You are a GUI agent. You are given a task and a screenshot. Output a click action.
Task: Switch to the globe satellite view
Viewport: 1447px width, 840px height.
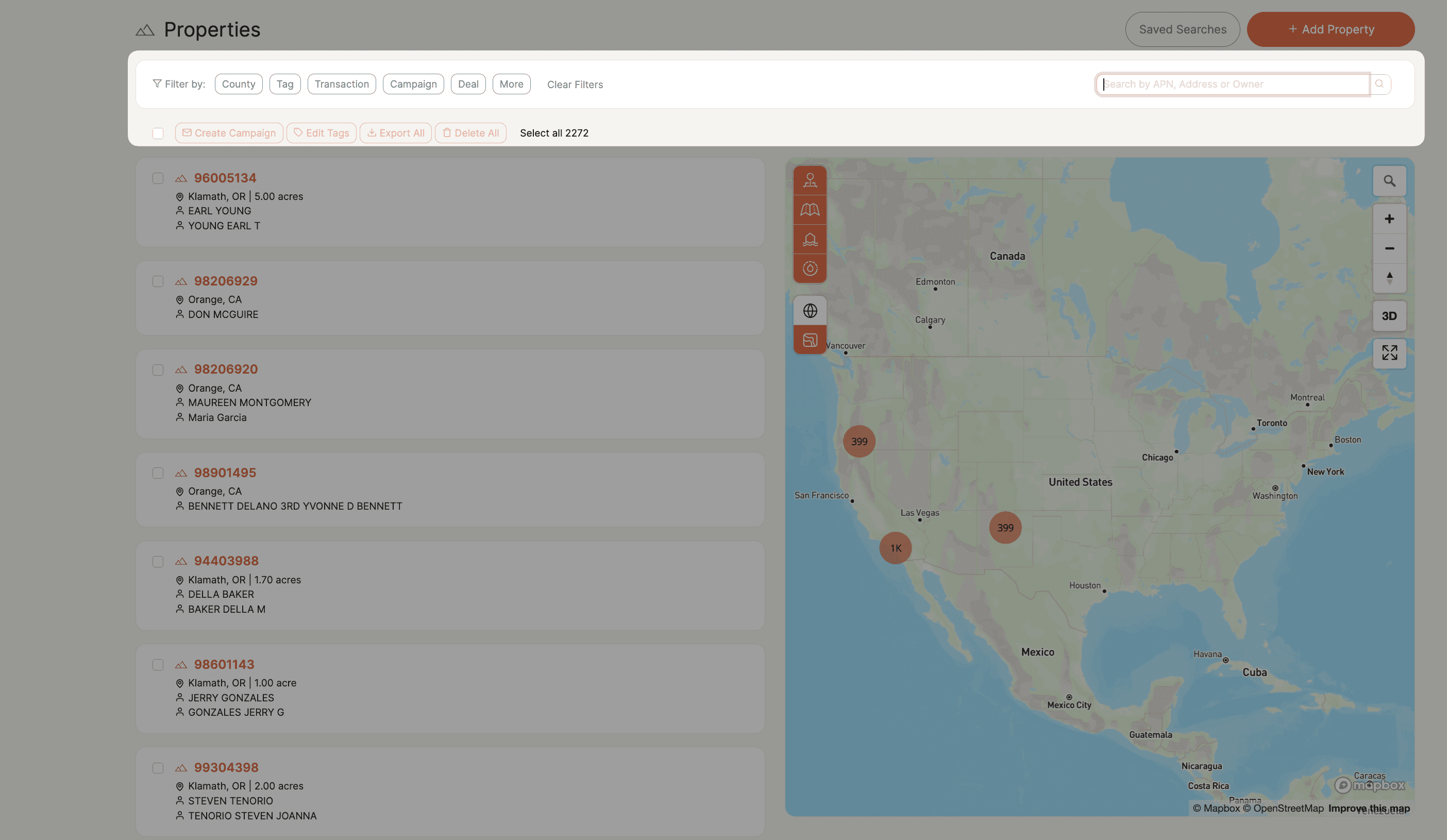pos(810,311)
